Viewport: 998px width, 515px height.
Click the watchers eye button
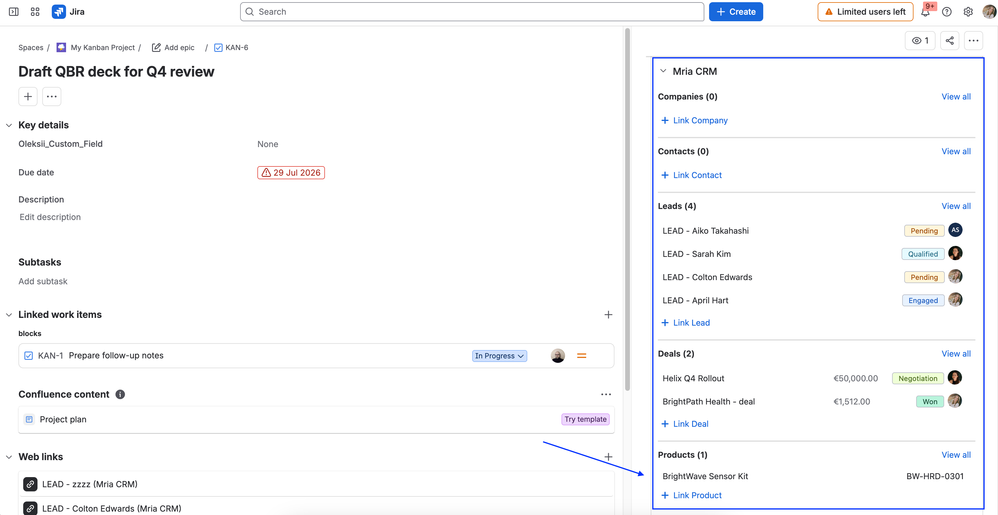click(920, 41)
